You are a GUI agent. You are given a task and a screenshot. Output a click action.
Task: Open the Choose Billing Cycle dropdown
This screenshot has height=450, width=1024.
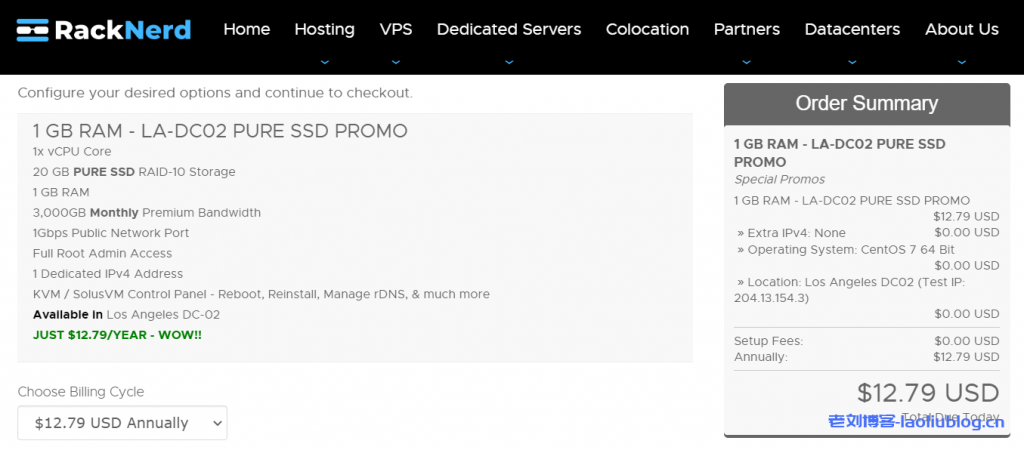coord(122,423)
